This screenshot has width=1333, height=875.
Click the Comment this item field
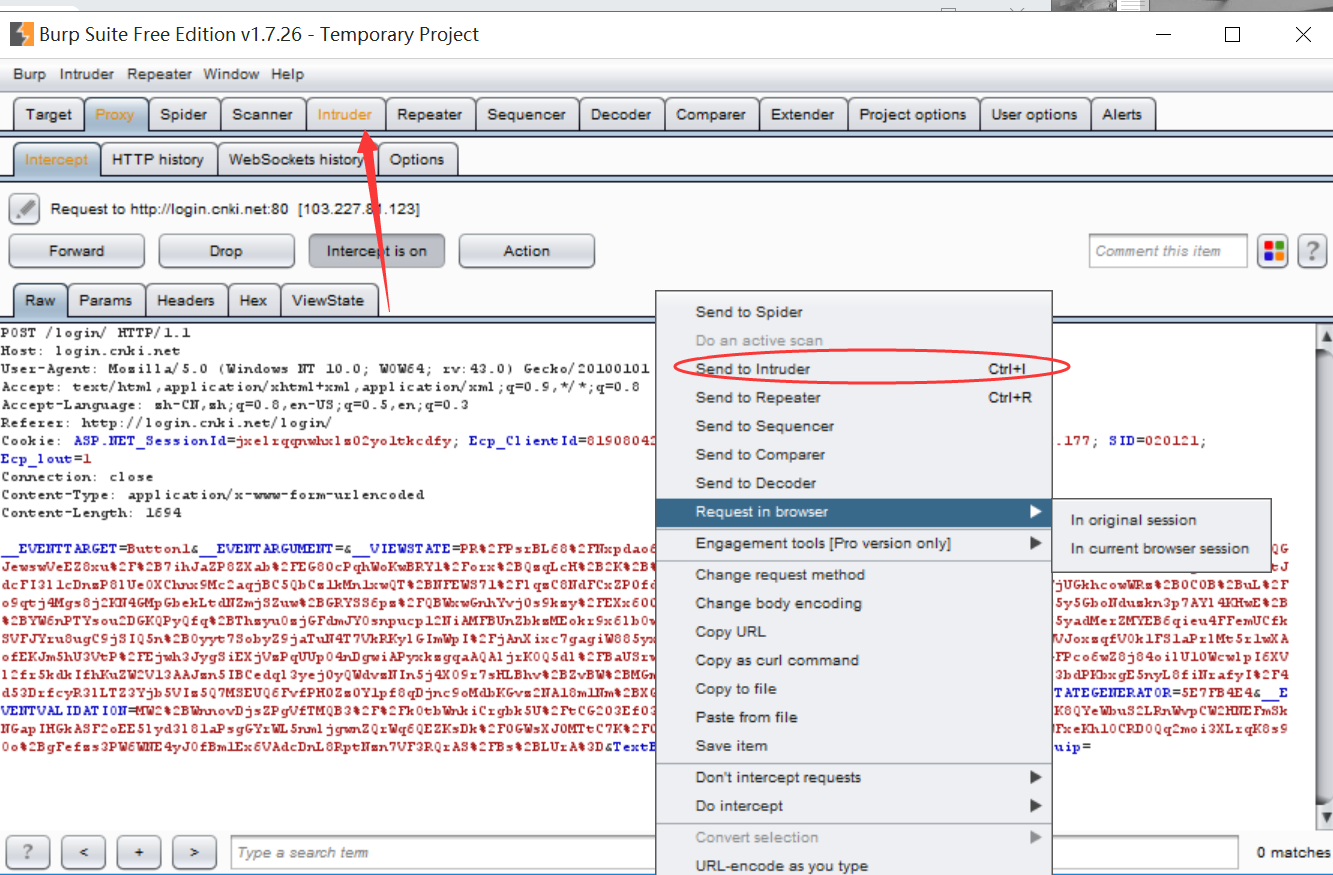pyautogui.click(x=1168, y=251)
